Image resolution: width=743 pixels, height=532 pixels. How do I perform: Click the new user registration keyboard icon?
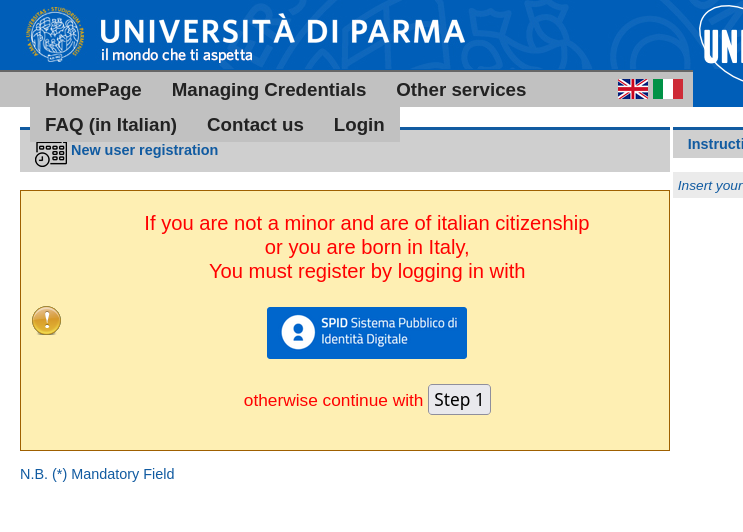point(51,153)
